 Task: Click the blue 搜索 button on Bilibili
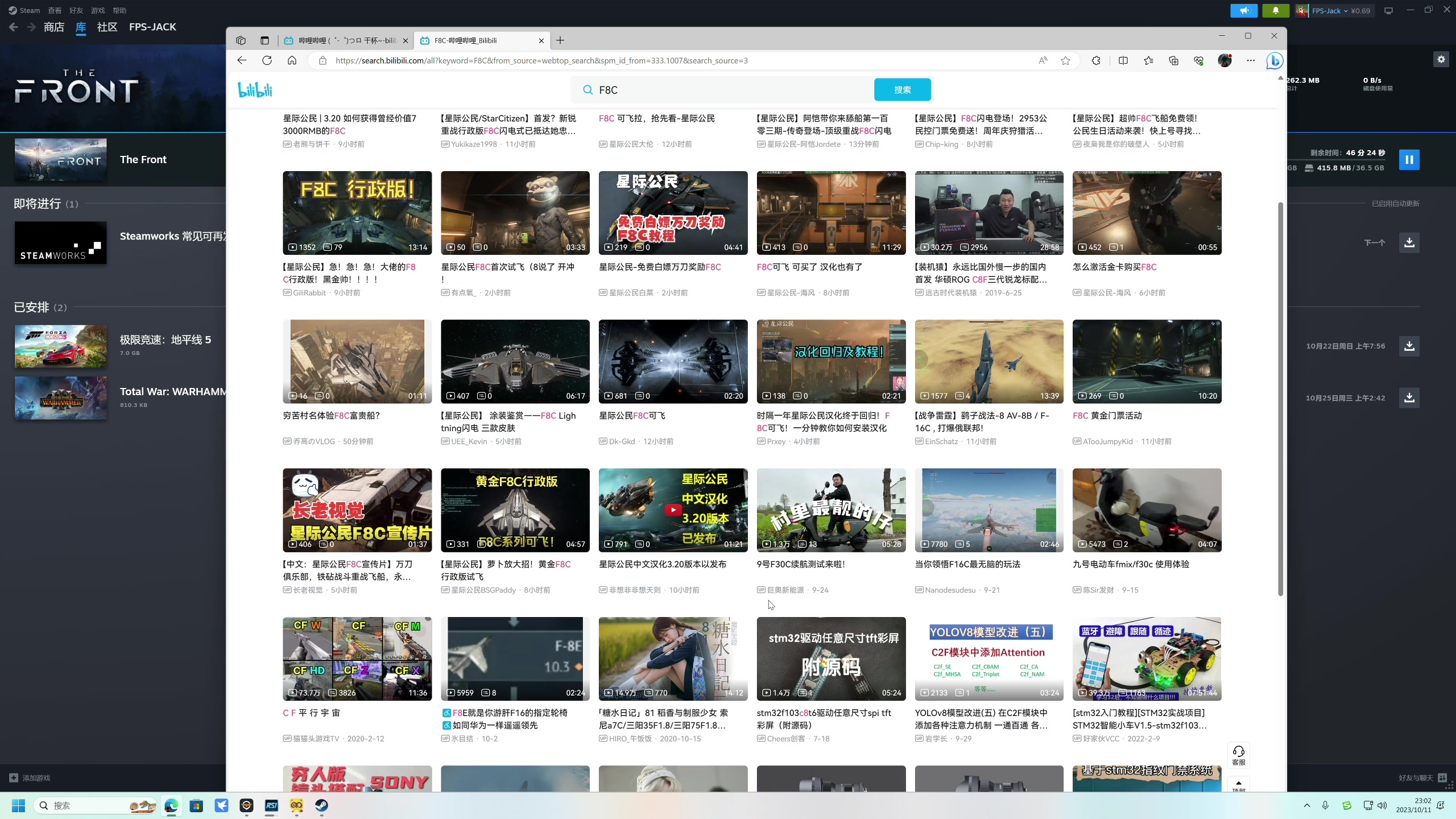coord(902,90)
